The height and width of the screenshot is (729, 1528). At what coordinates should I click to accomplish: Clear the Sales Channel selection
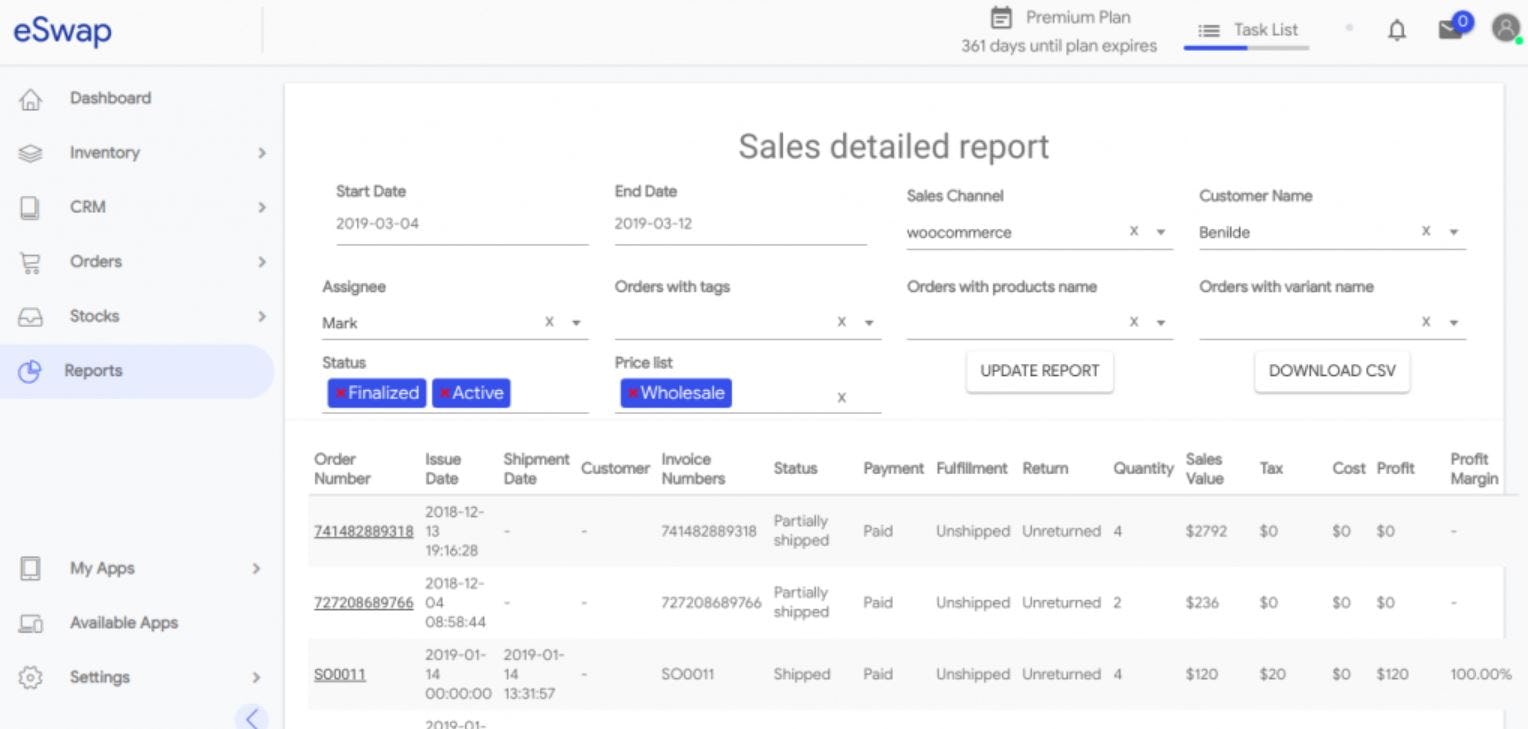point(1134,231)
